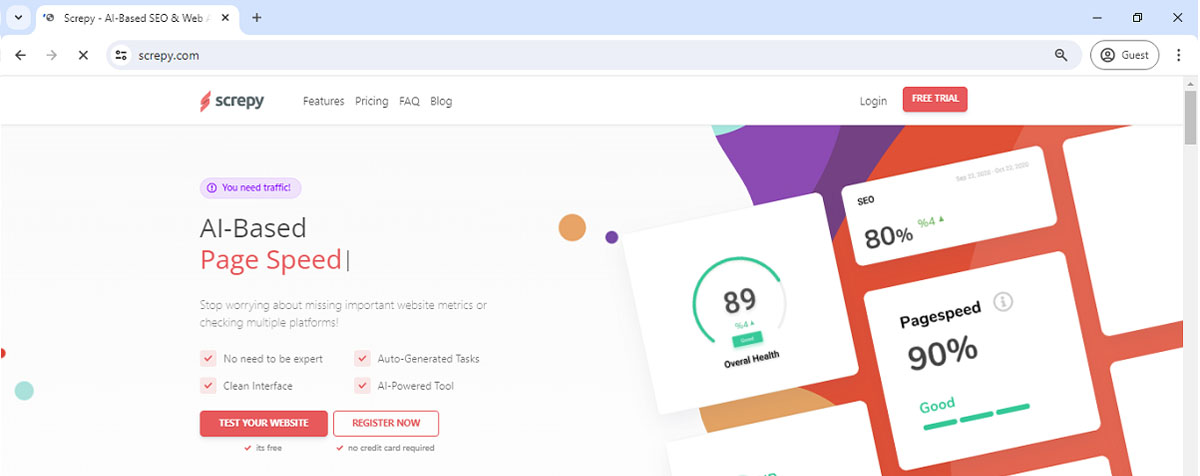
Task: Stop page loading with X button
Action: [x=83, y=55]
